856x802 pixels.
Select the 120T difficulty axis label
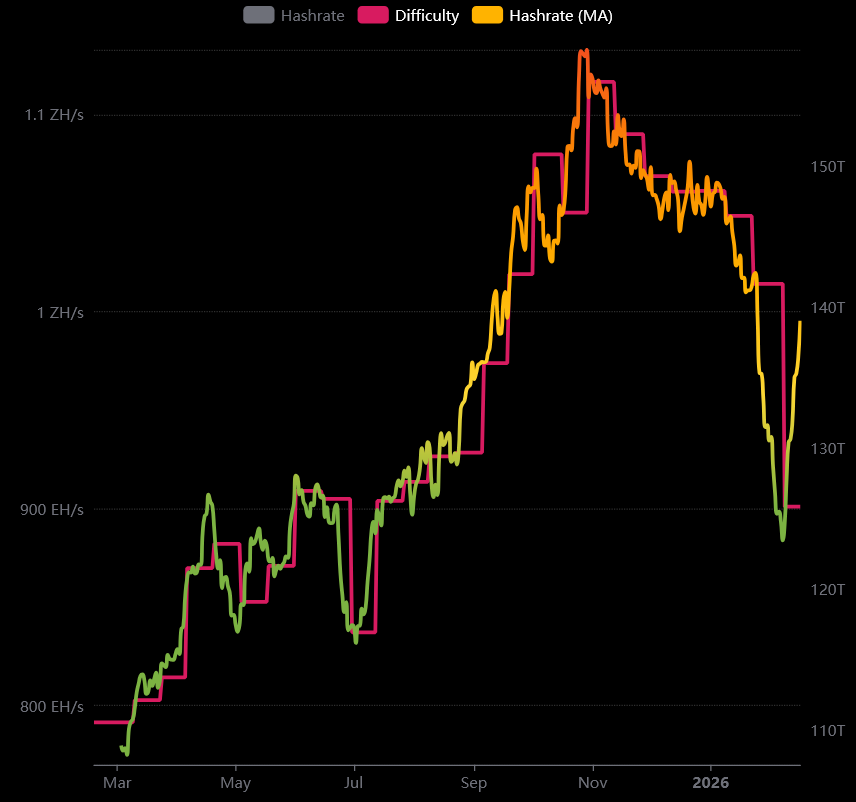[x=827, y=589]
